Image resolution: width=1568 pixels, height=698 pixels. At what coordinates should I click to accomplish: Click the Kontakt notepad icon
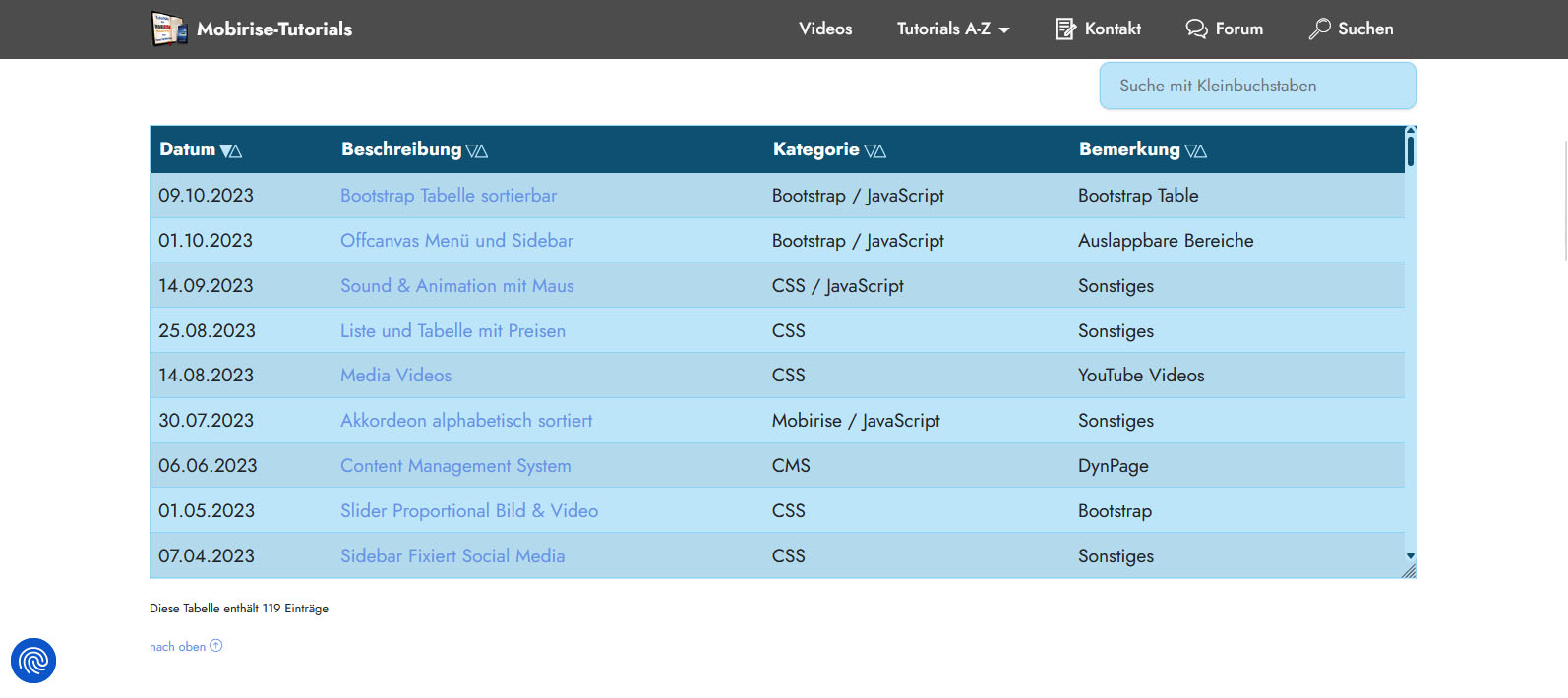point(1065,29)
